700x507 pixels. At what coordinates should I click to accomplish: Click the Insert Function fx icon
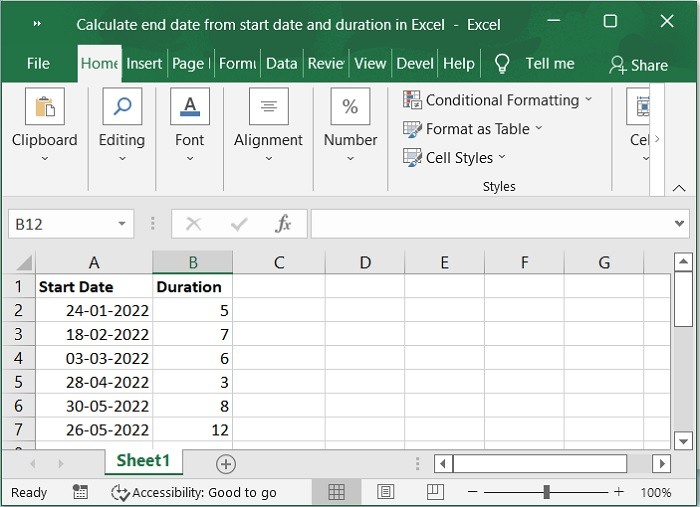pyautogui.click(x=283, y=224)
